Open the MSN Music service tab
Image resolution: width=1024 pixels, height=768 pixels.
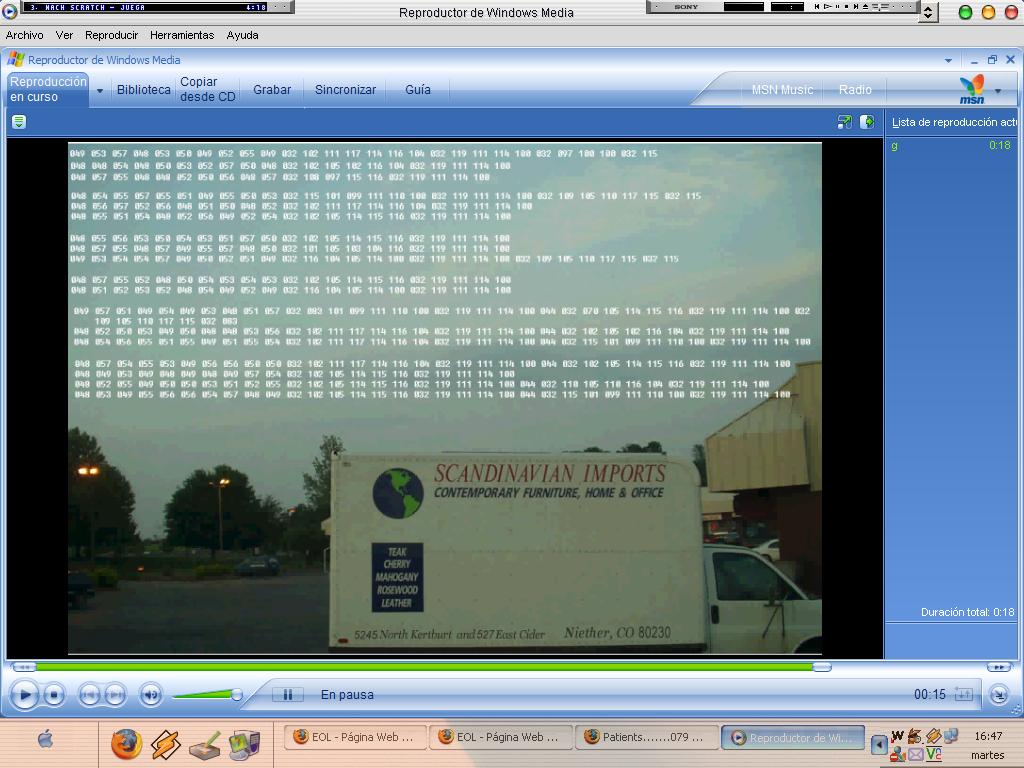coord(782,89)
